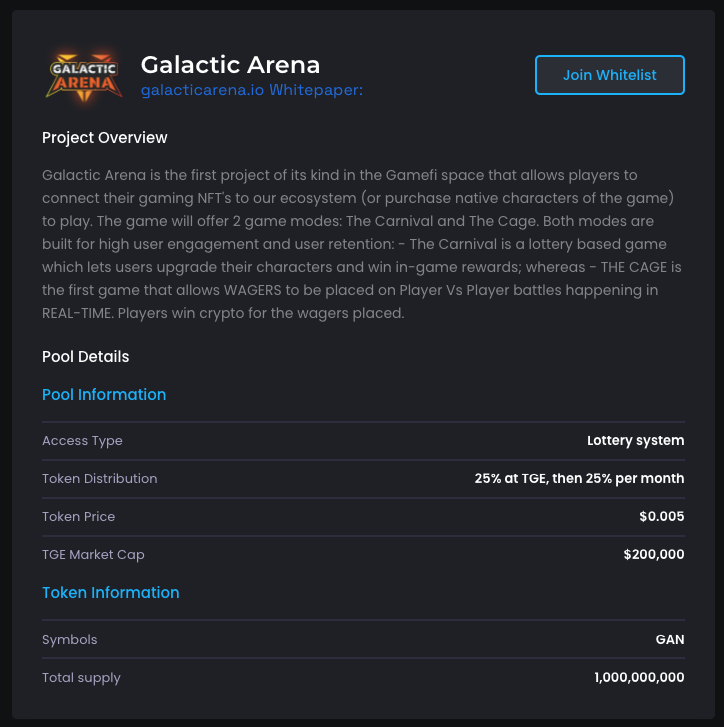Open the galacticarena.io website link
The height and width of the screenshot is (727, 724).
pyautogui.click(x=203, y=90)
